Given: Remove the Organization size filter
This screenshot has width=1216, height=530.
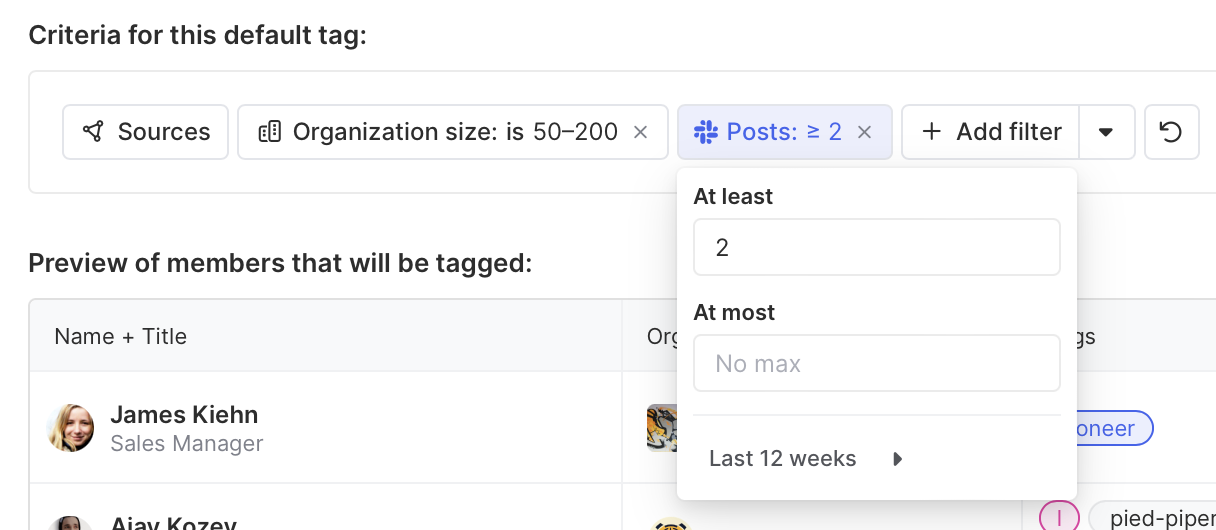Looking at the screenshot, I should point(641,132).
